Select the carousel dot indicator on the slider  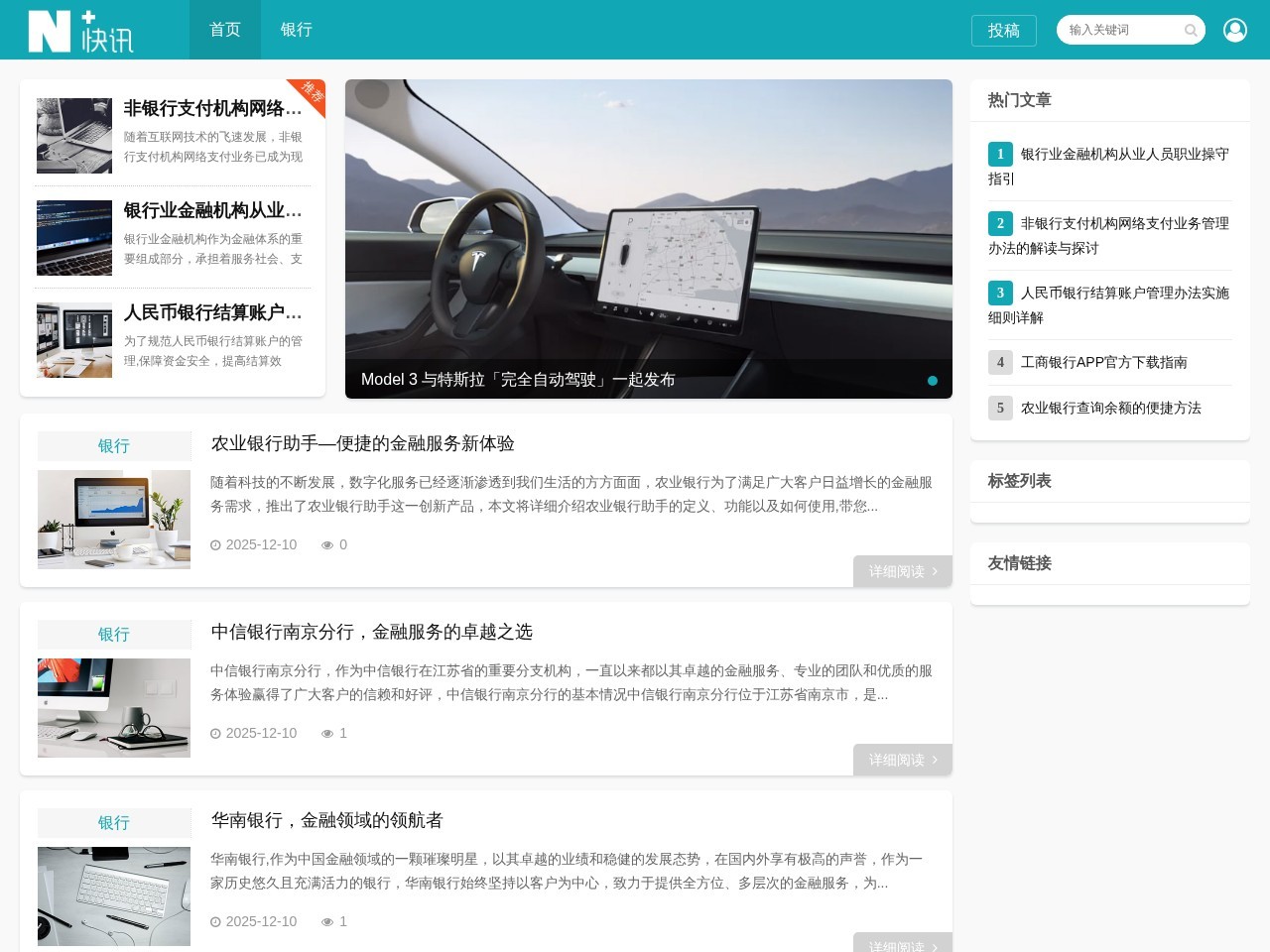coord(933,380)
